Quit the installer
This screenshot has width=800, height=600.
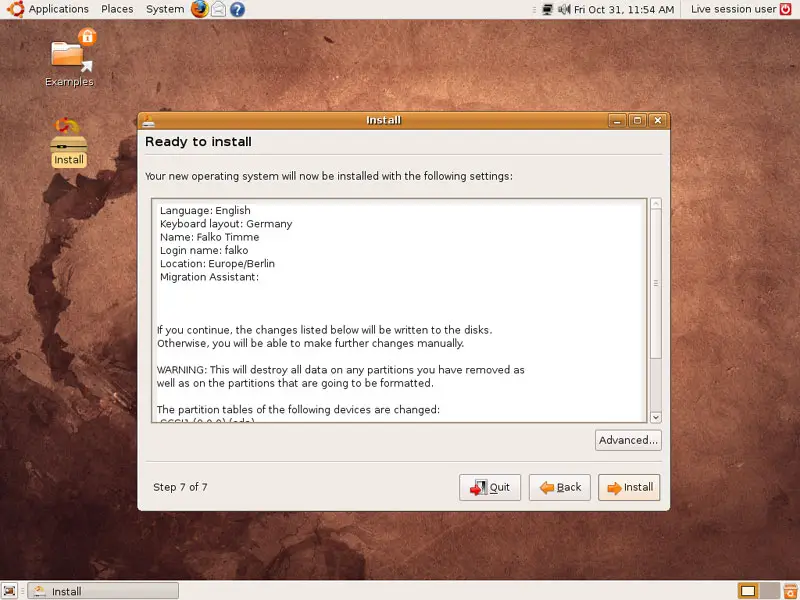coord(490,487)
